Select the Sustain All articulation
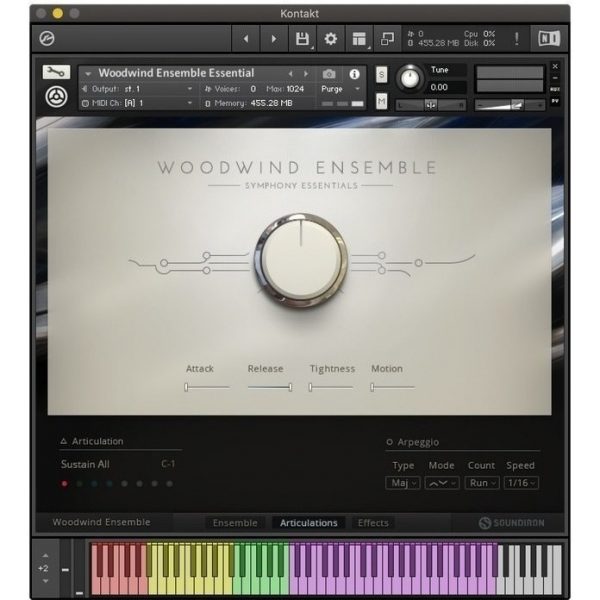 pos(85,464)
